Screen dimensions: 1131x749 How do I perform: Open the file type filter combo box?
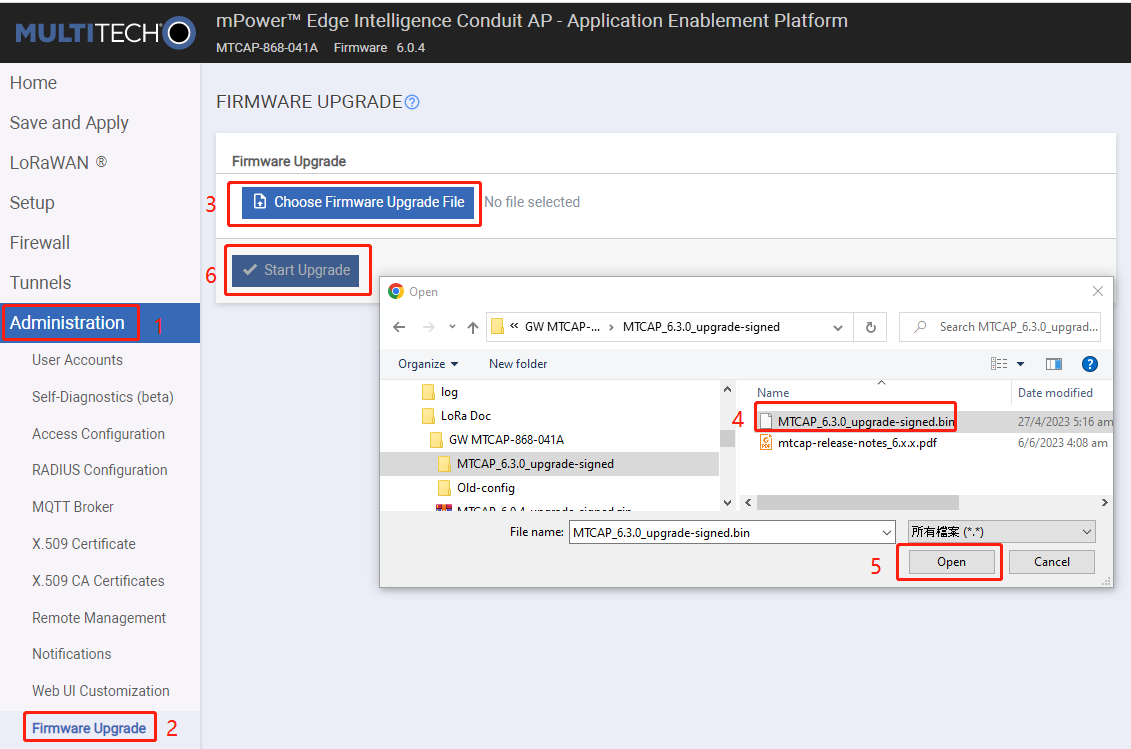tap(1001, 533)
